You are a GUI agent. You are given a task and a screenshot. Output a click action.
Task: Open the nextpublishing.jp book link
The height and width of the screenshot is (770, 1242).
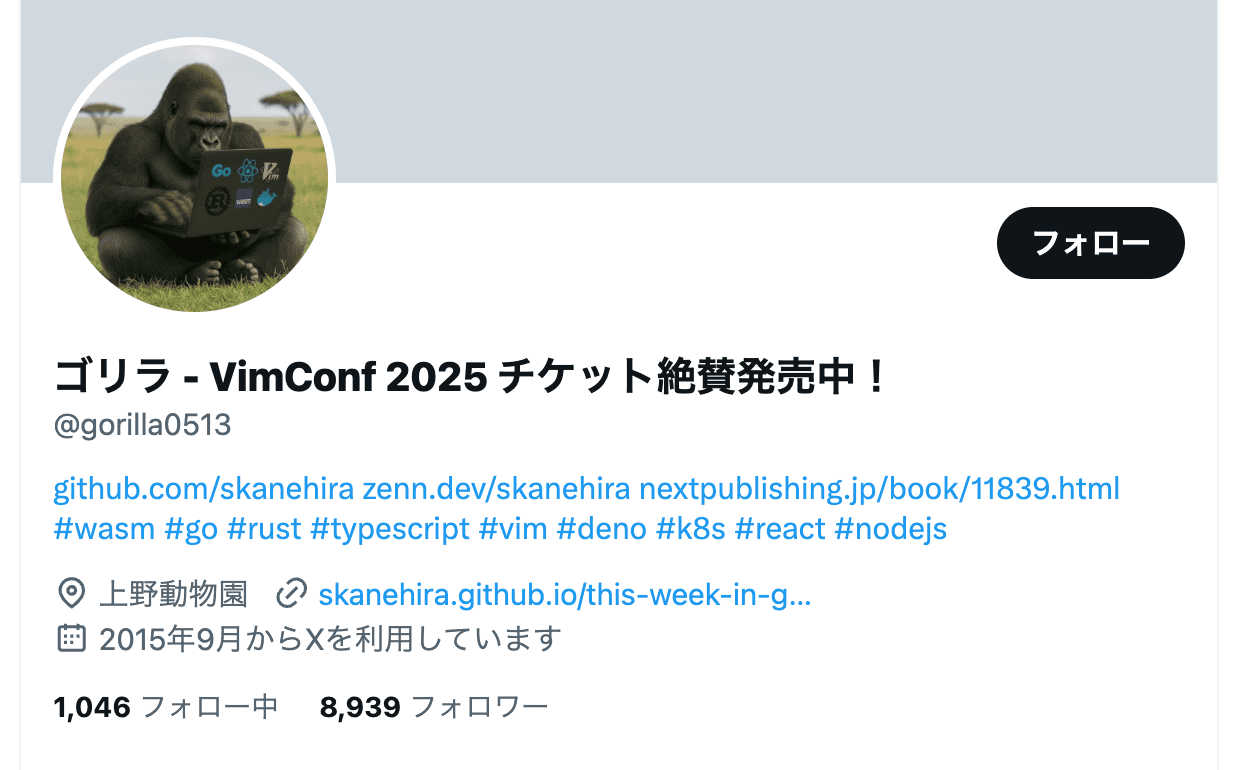pos(879,489)
